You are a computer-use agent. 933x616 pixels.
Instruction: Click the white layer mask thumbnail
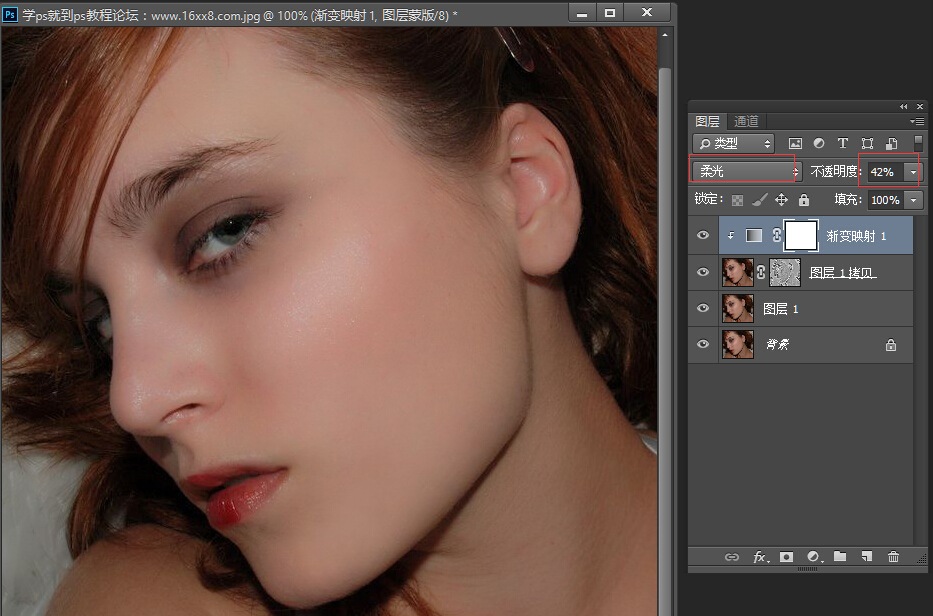click(801, 236)
